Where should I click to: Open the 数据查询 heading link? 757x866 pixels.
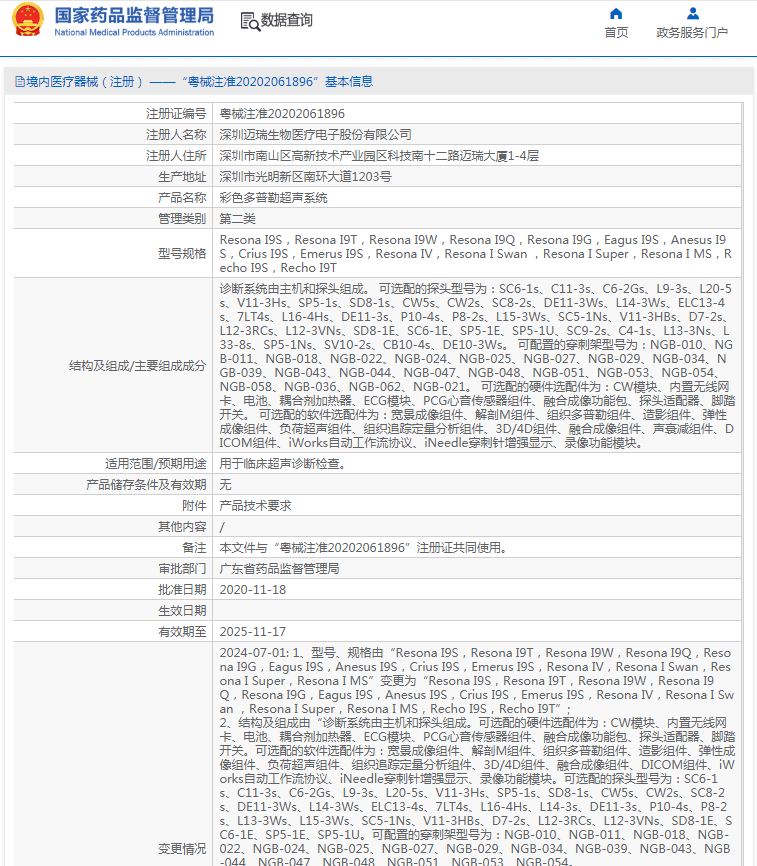[287, 20]
